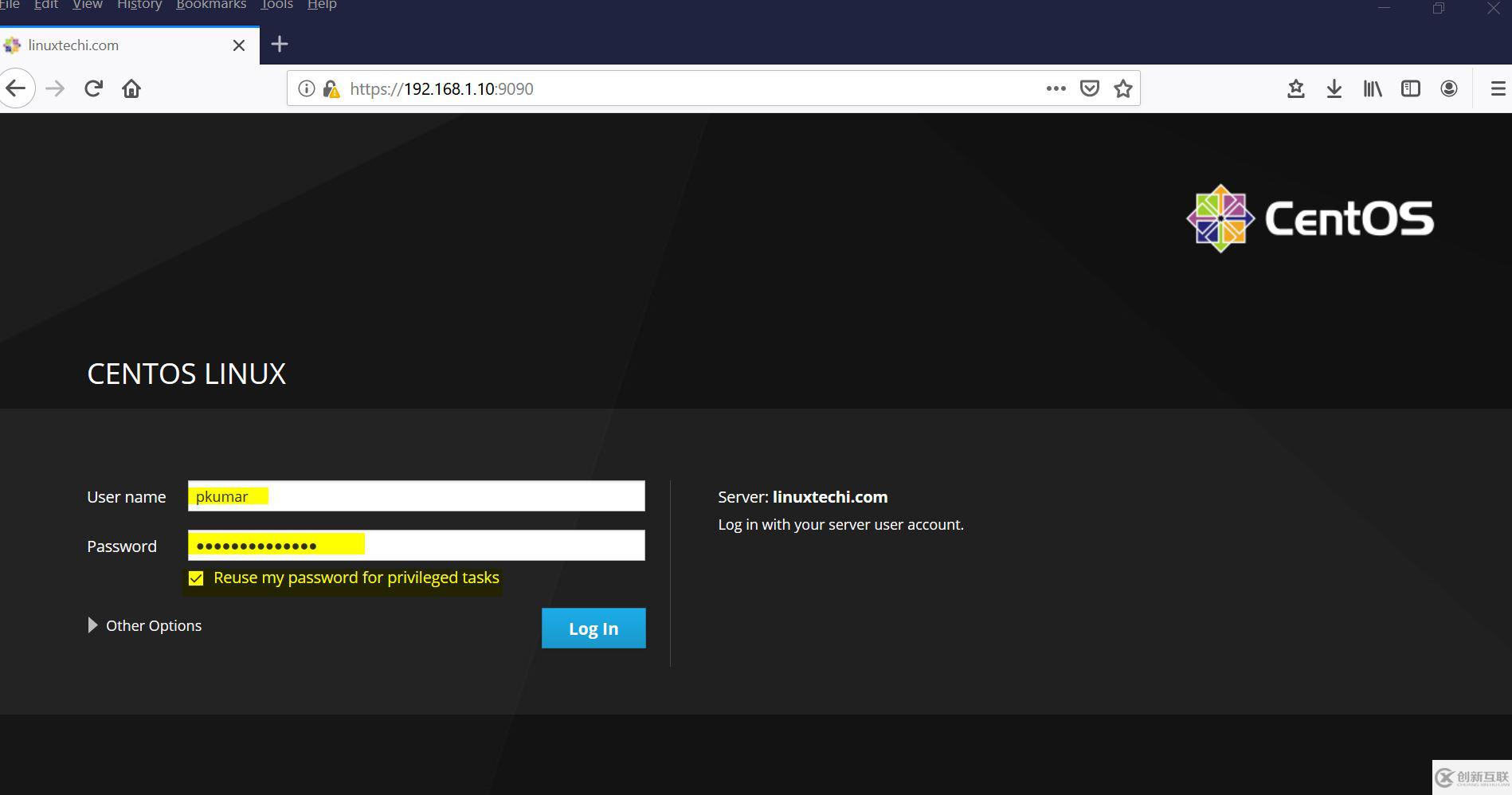Open page actions three-dots menu

[x=1056, y=88]
